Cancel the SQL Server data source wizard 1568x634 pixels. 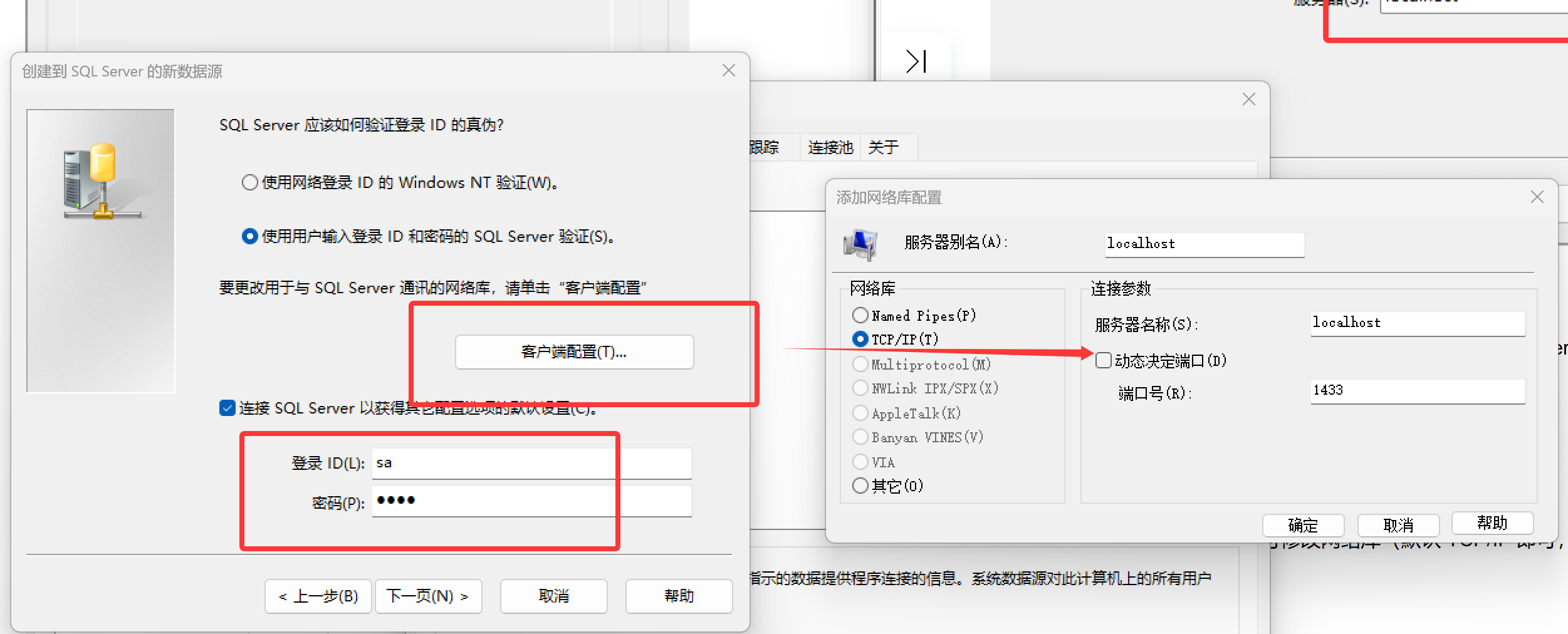(553, 596)
